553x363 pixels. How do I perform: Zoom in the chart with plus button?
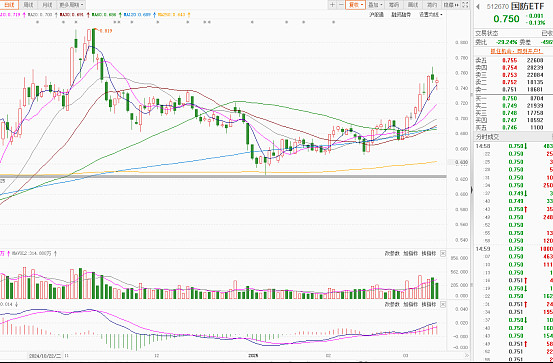[x=332, y=5]
